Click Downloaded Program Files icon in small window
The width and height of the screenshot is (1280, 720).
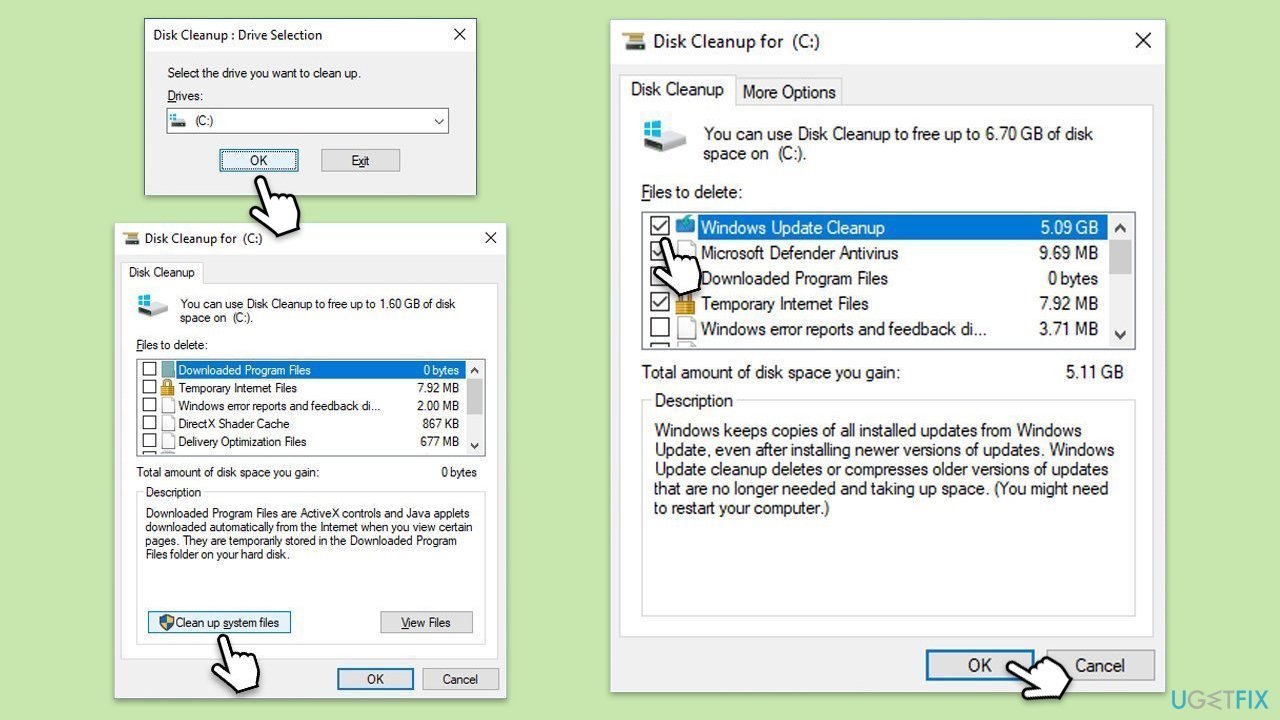tap(168, 370)
